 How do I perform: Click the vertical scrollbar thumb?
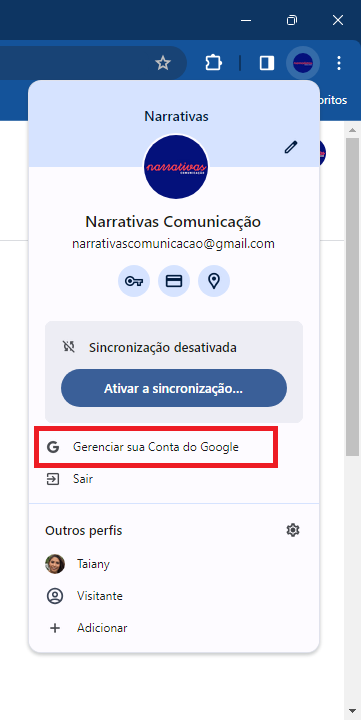click(352, 297)
